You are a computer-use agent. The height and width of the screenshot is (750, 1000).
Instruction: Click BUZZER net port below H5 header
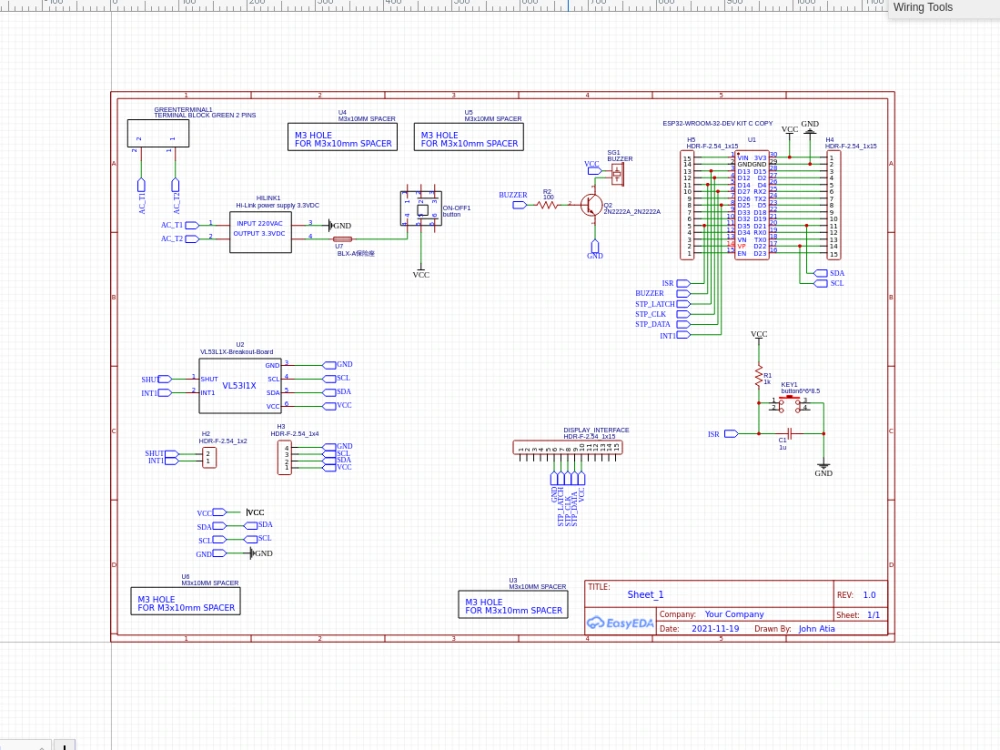point(683,293)
